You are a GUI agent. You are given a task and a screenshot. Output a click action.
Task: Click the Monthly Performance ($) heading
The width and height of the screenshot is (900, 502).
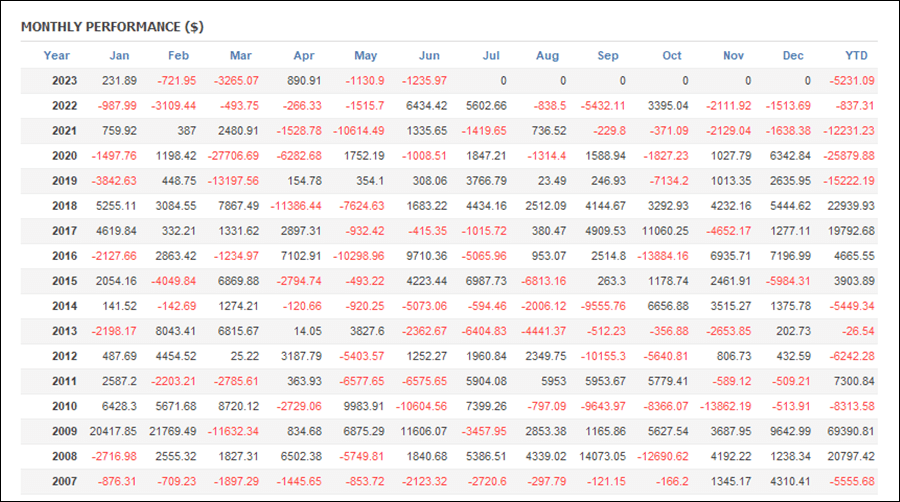click(x=112, y=27)
